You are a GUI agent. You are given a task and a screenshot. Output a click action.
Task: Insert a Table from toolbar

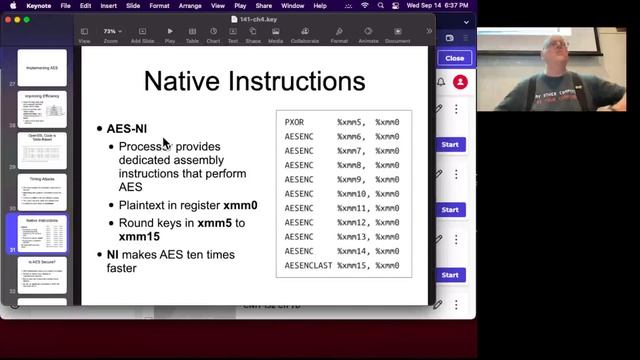point(192,35)
